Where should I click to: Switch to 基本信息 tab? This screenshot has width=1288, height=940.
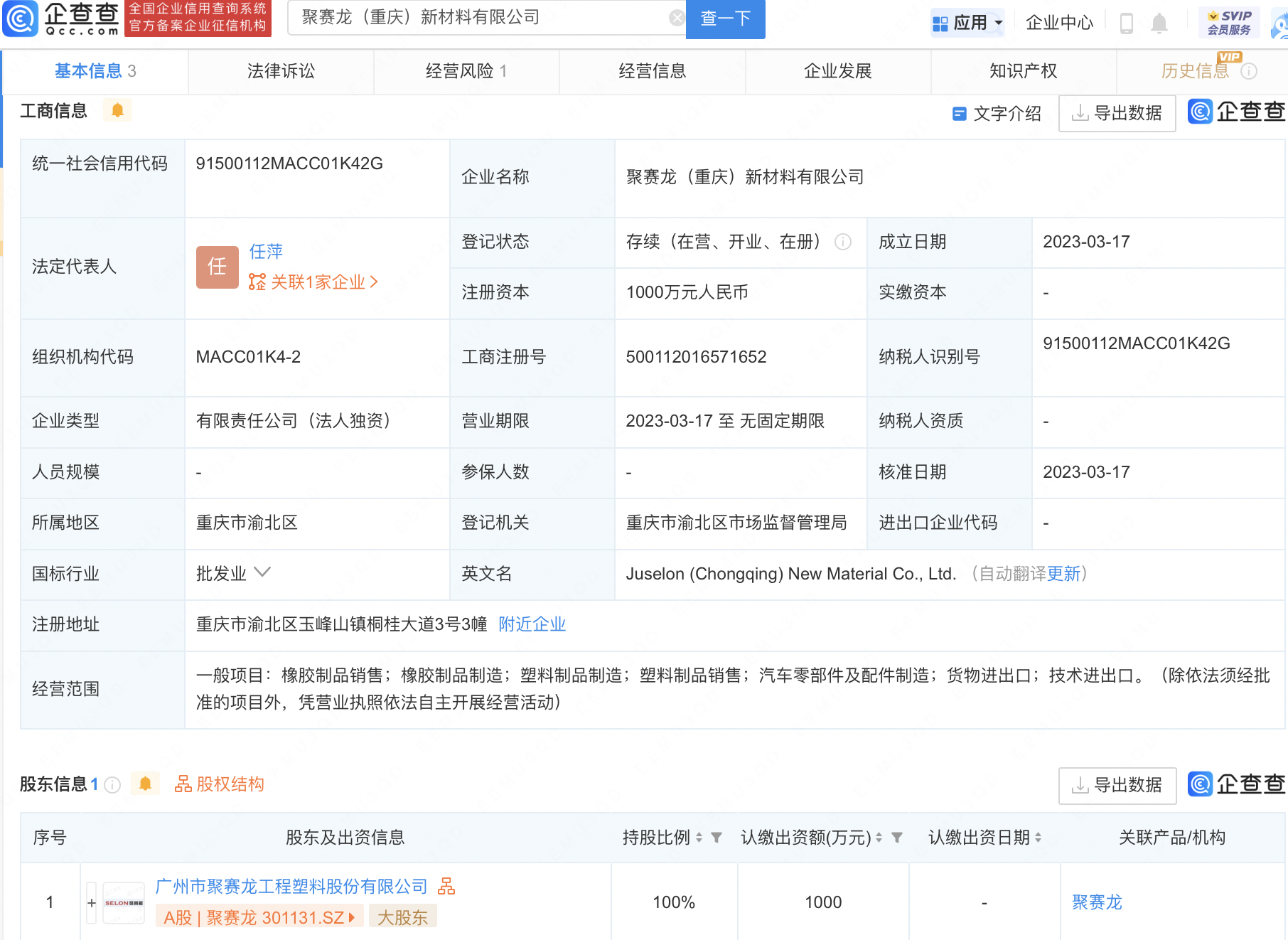coord(95,71)
